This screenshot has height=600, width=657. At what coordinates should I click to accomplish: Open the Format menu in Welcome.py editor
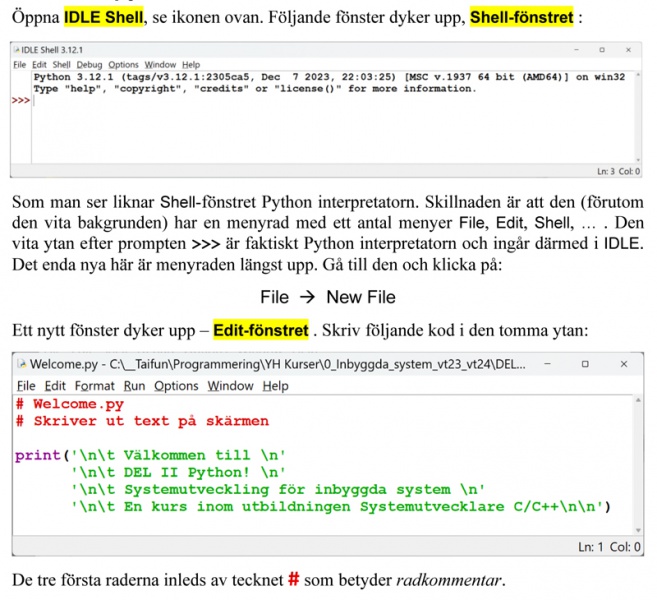(94, 386)
